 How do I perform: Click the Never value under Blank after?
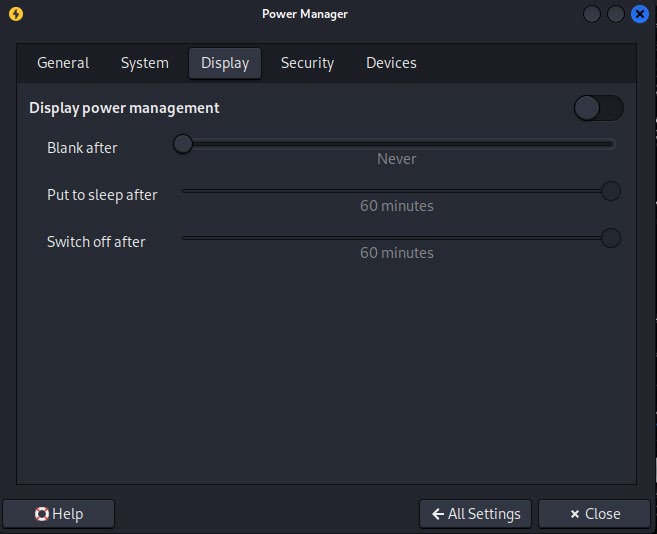coord(396,159)
